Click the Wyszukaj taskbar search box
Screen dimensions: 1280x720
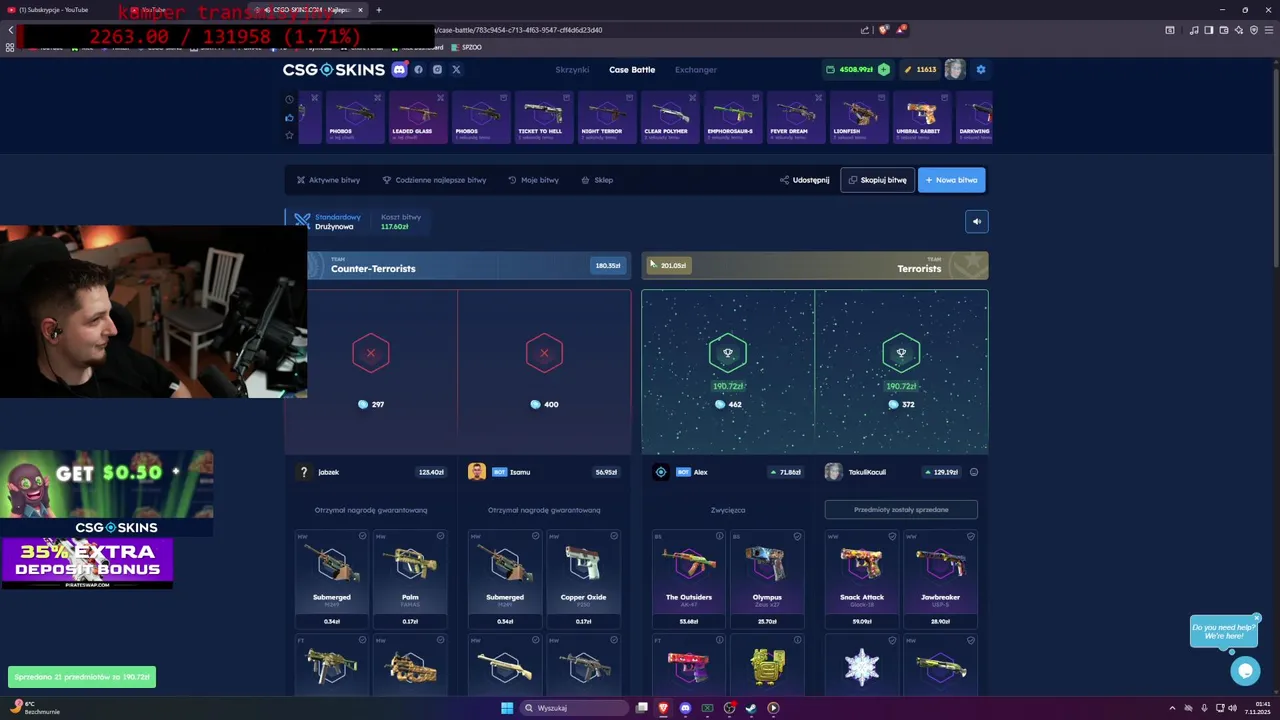[575, 708]
